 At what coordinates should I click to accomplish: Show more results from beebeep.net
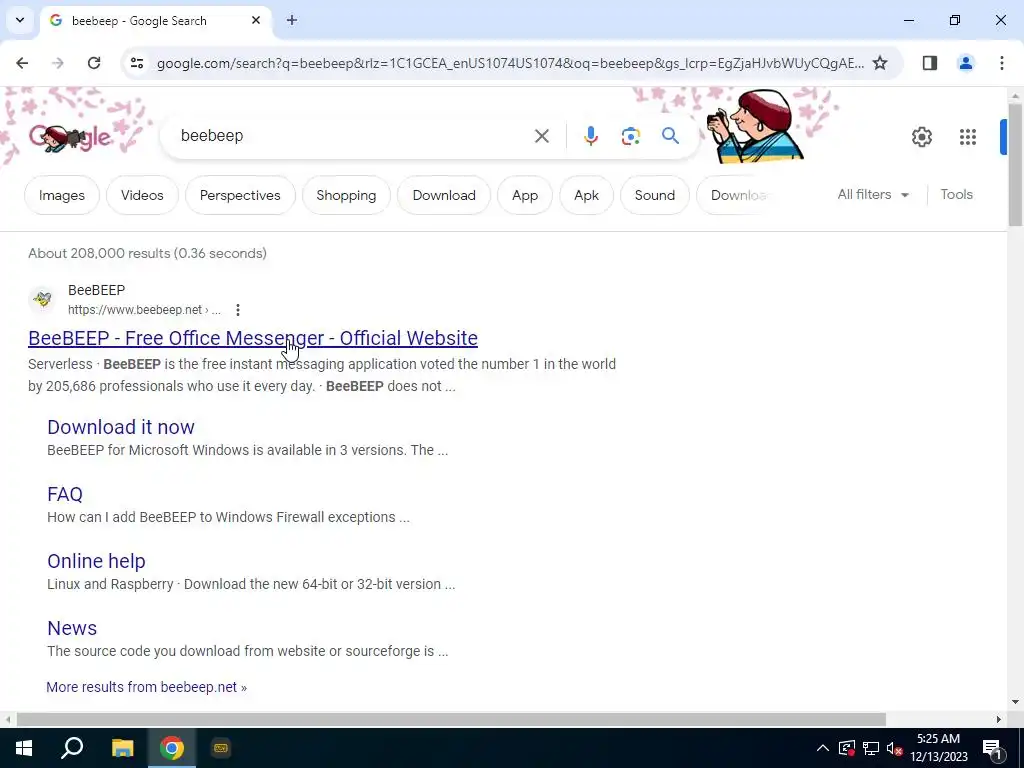click(x=146, y=687)
